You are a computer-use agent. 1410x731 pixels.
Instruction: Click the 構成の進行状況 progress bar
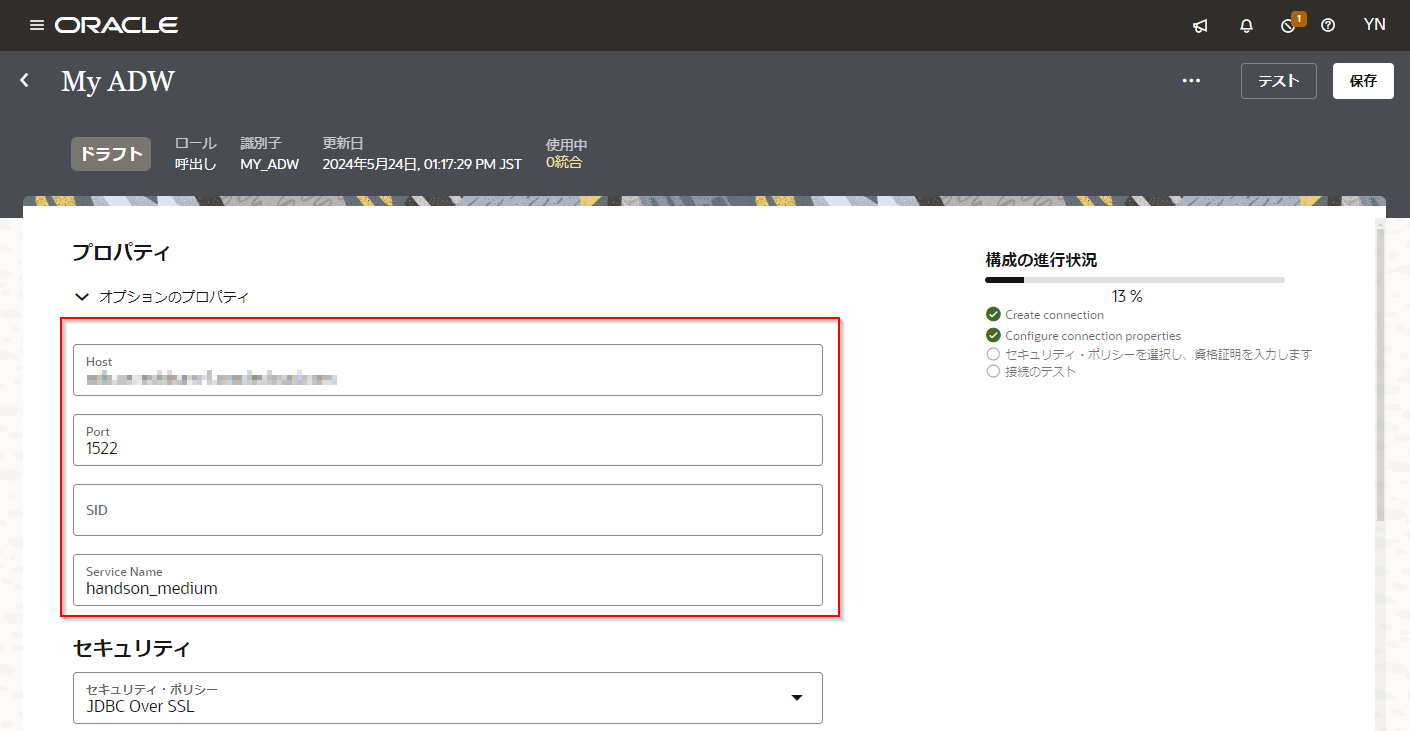(x=1134, y=280)
